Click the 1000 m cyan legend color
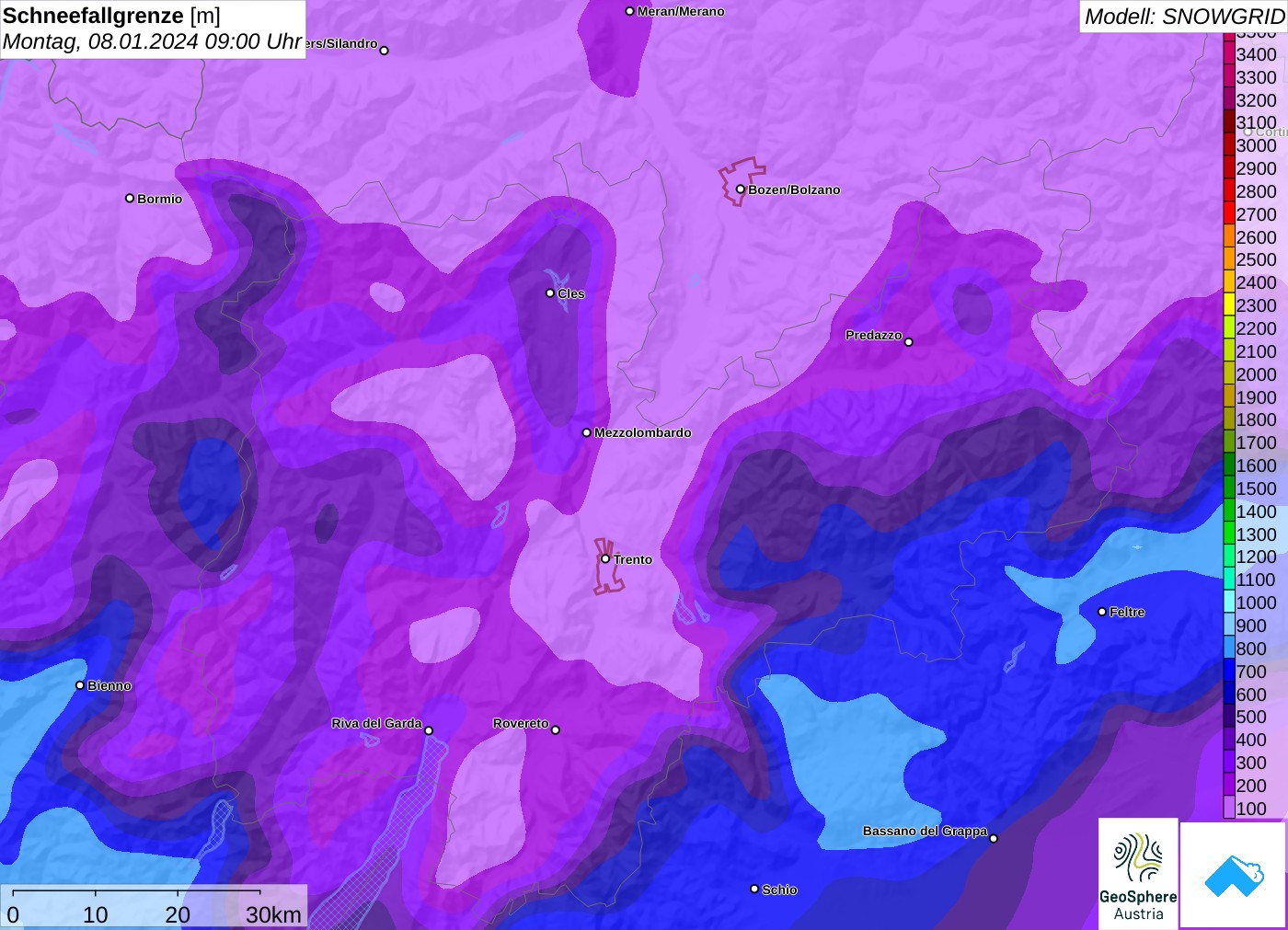 (1229, 603)
